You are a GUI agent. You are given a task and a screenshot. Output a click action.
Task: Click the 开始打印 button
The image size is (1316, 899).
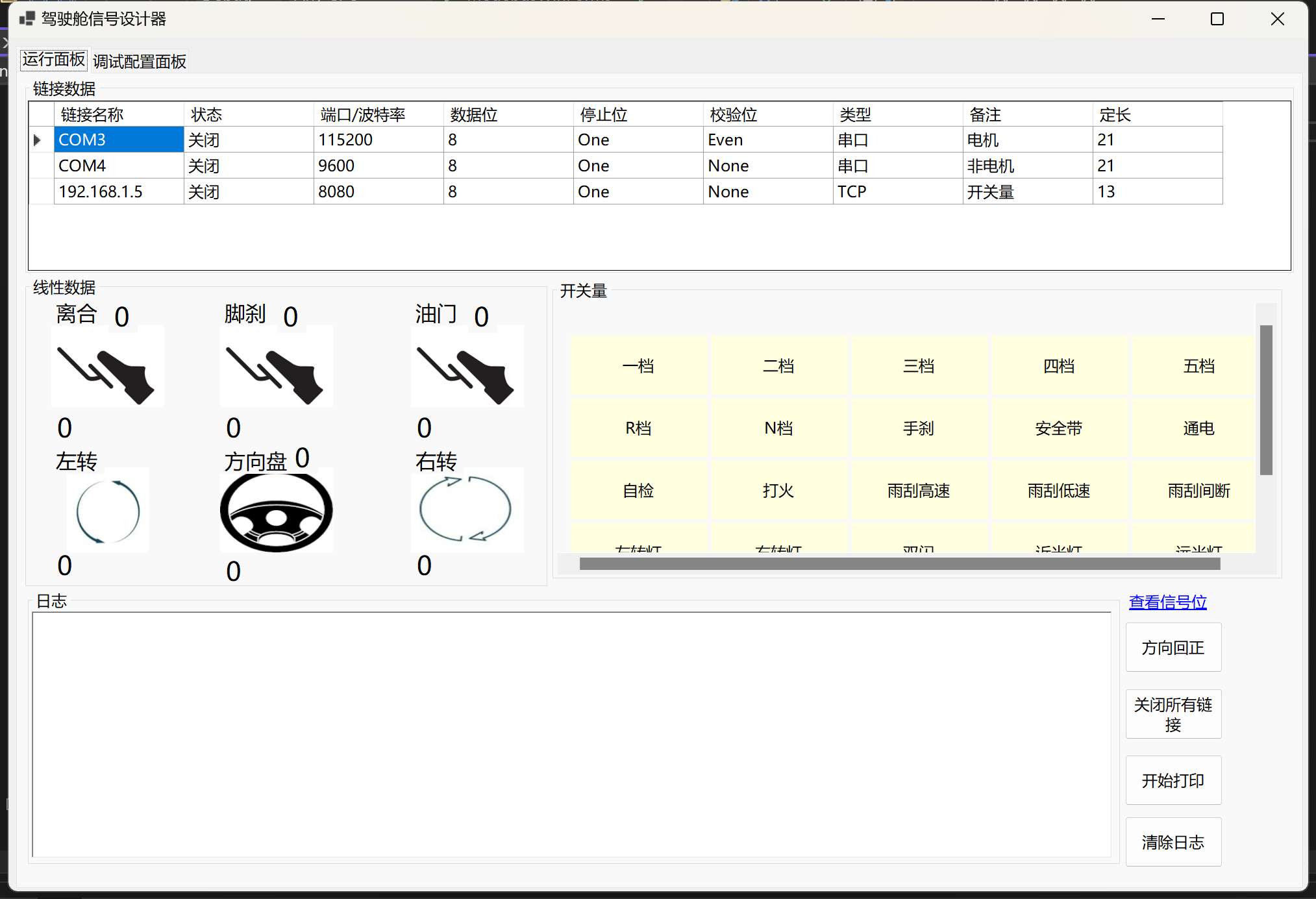point(1173,780)
